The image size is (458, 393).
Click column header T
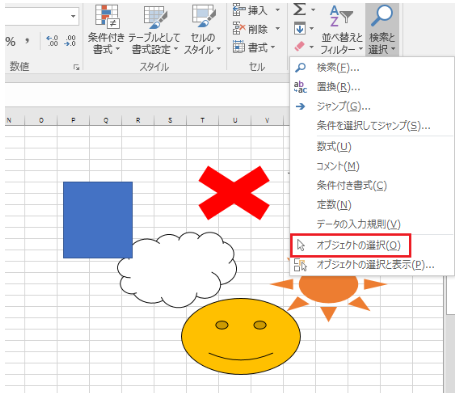pos(202,121)
